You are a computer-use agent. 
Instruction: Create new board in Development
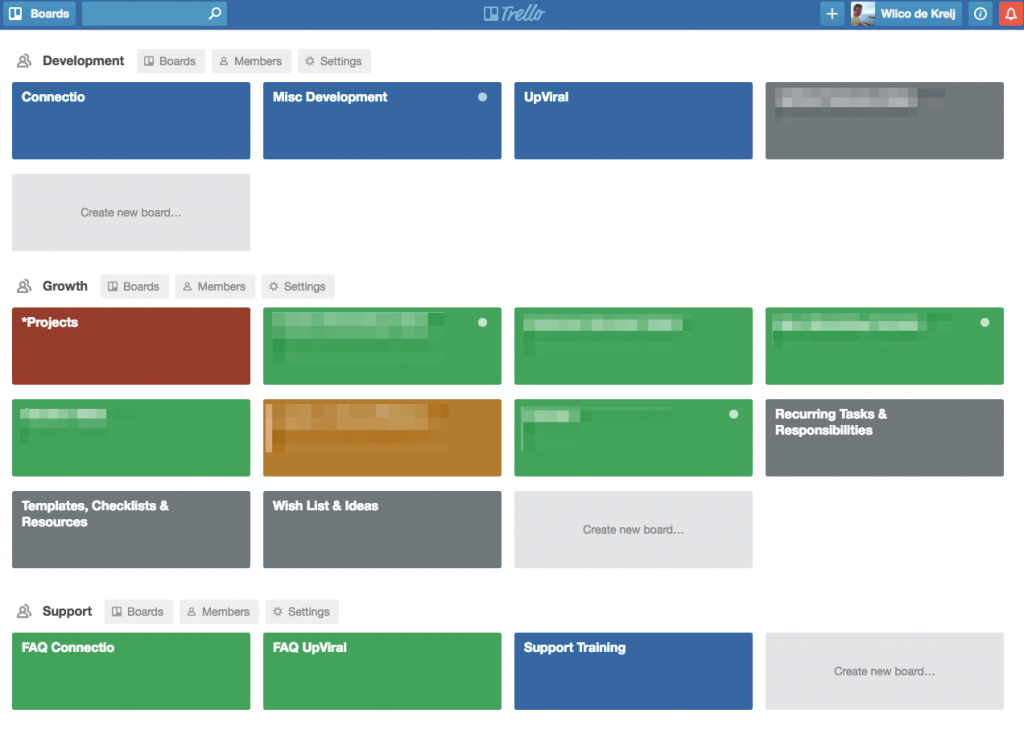pos(131,212)
